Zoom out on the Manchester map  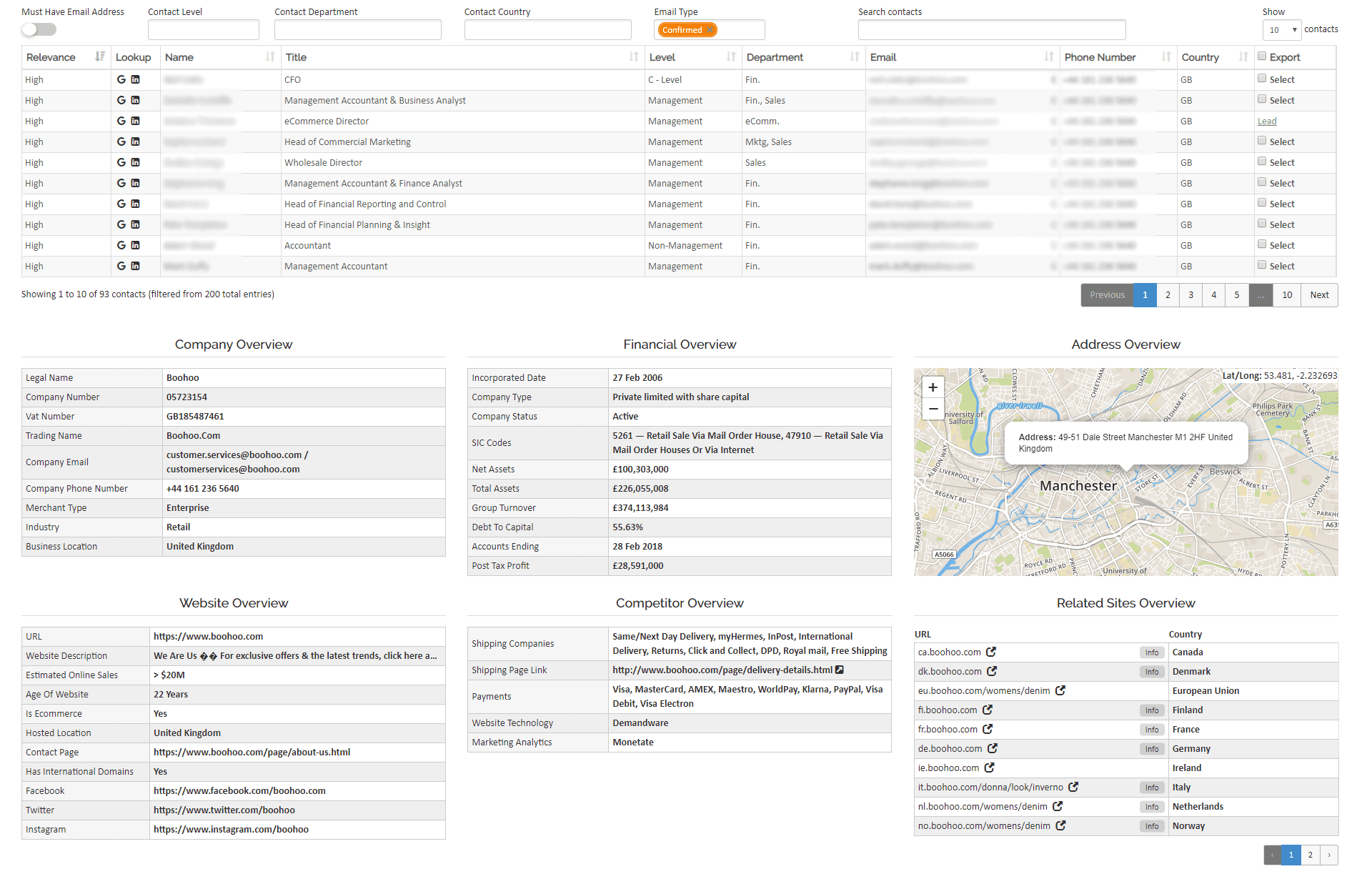tap(933, 409)
